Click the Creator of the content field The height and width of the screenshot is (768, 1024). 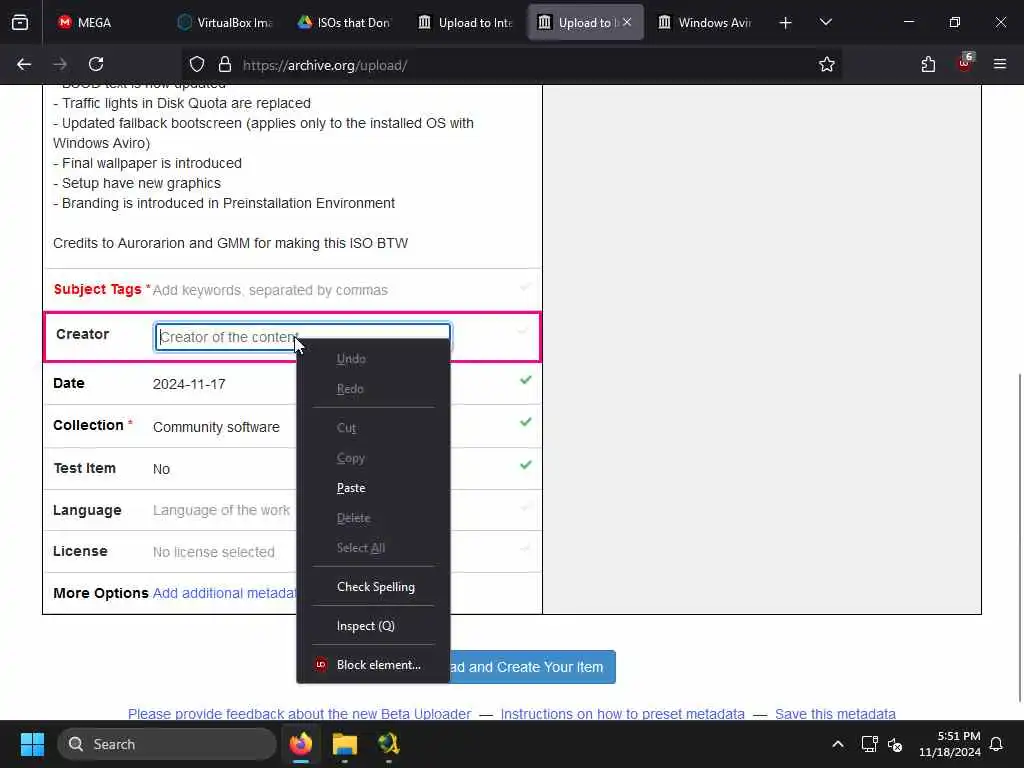pos(302,337)
